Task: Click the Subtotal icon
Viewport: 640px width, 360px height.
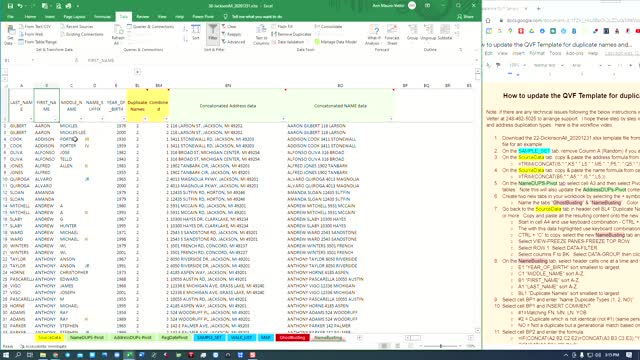Action: [x=444, y=32]
